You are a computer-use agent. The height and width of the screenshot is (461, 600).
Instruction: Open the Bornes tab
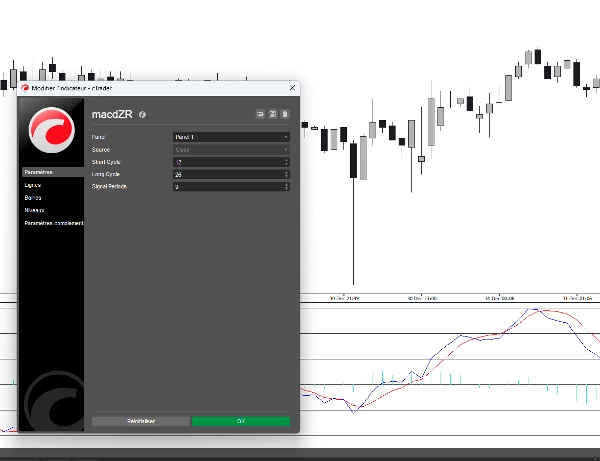pyautogui.click(x=33, y=198)
